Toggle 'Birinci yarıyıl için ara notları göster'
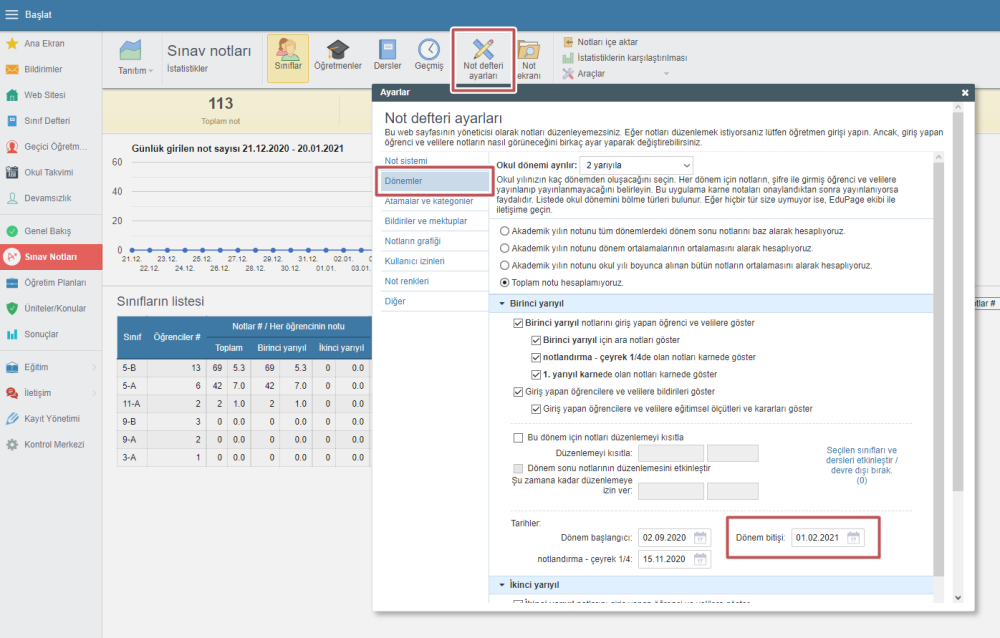This screenshot has height=638, width=1000. pyautogui.click(x=536, y=340)
